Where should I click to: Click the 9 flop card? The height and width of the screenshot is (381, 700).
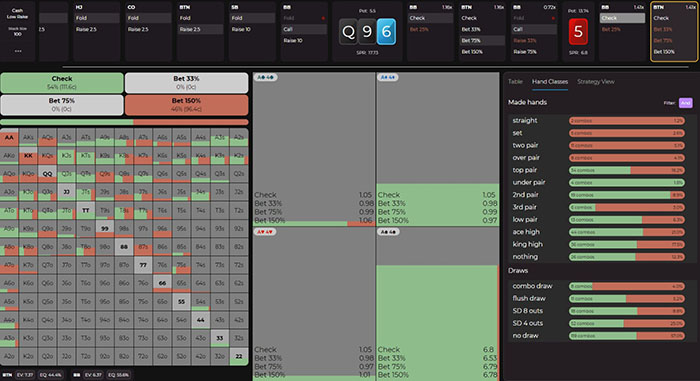pyautogui.click(x=367, y=32)
